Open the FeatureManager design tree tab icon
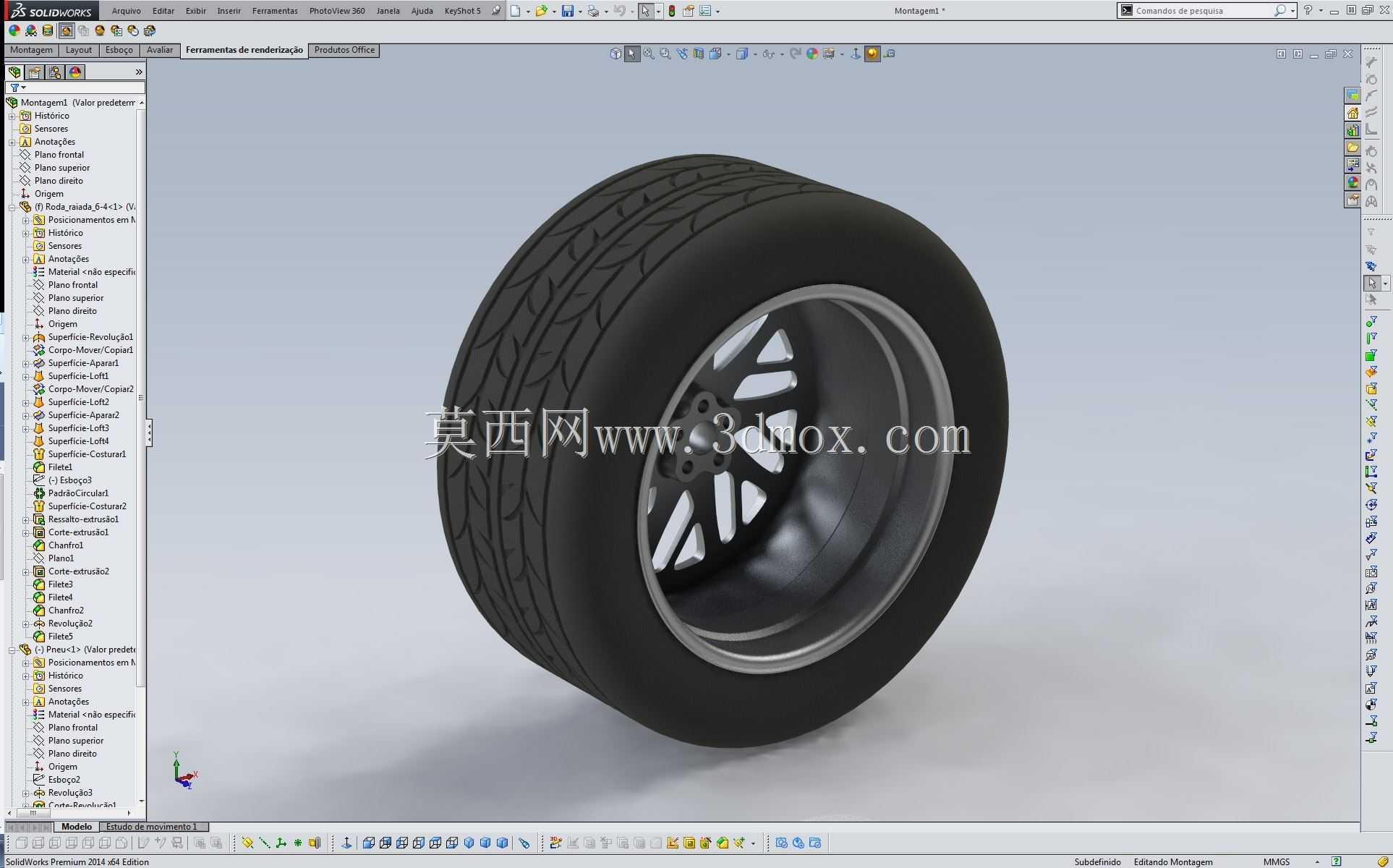This screenshot has height=868, width=1393. coord(14,72)
